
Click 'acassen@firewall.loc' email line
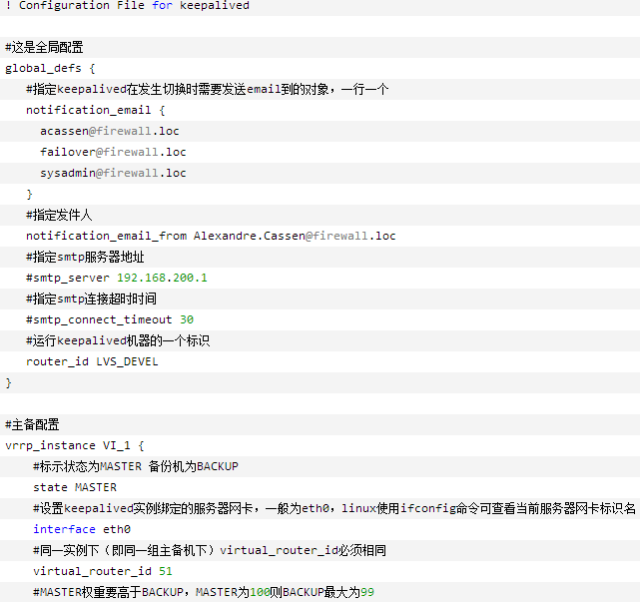(x=109, y=131)
